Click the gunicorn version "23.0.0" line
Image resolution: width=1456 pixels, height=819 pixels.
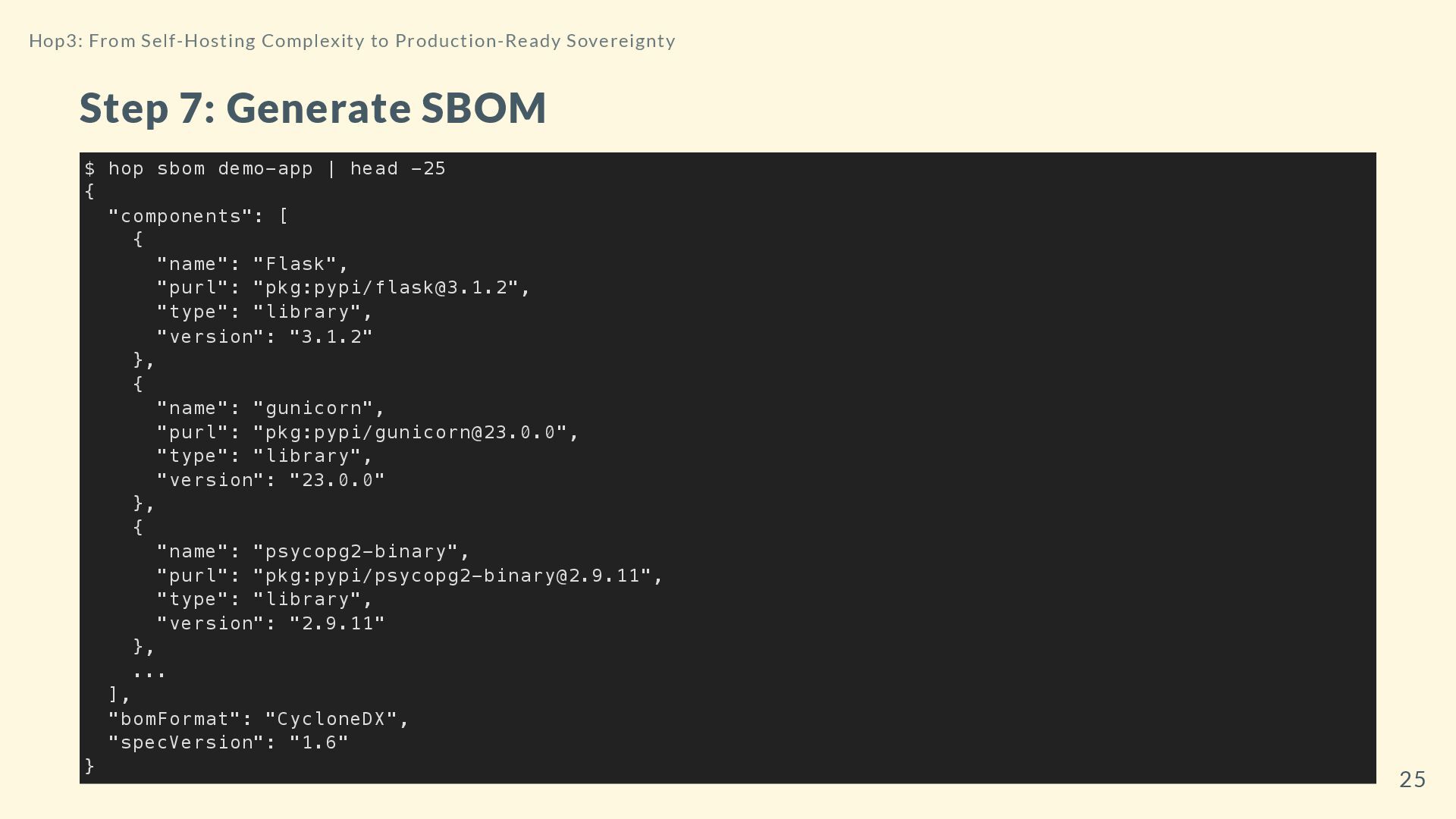(x=271, y=480)
